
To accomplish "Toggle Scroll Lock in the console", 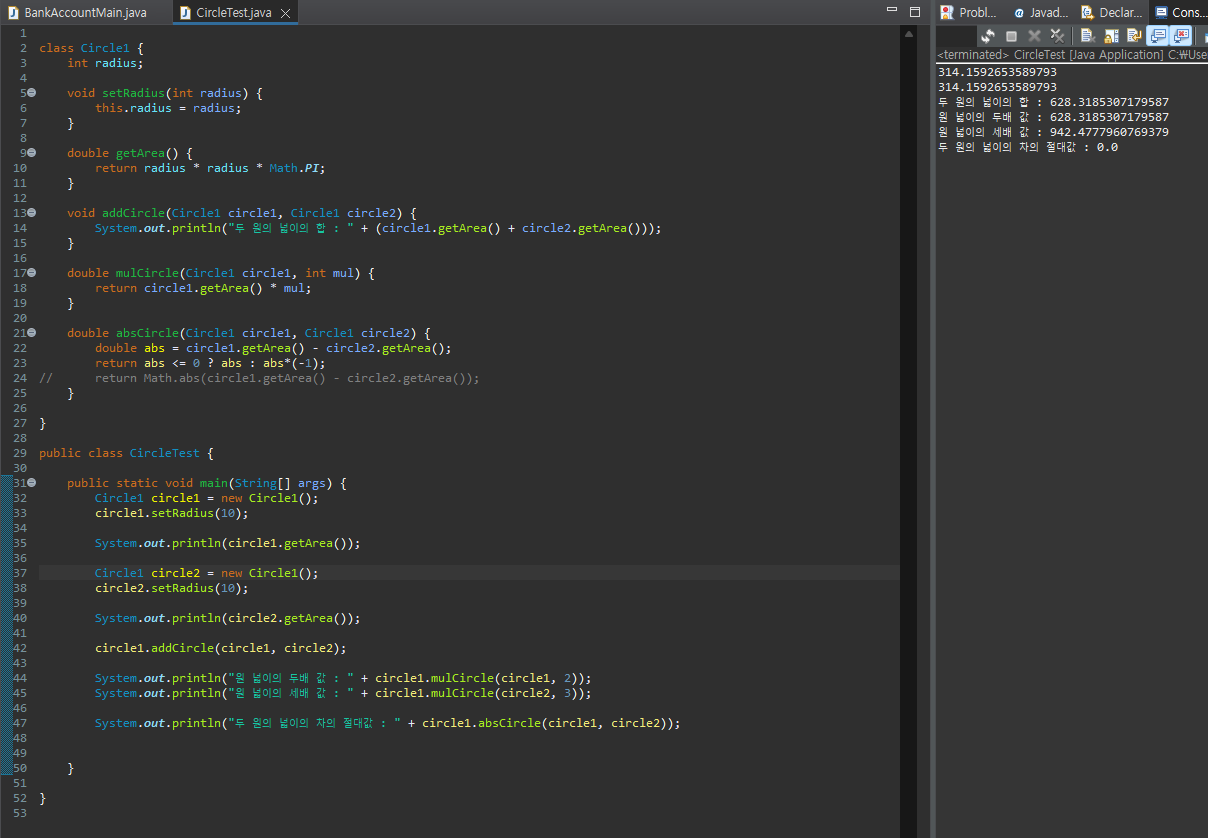I will click(x=1111, y=36).
